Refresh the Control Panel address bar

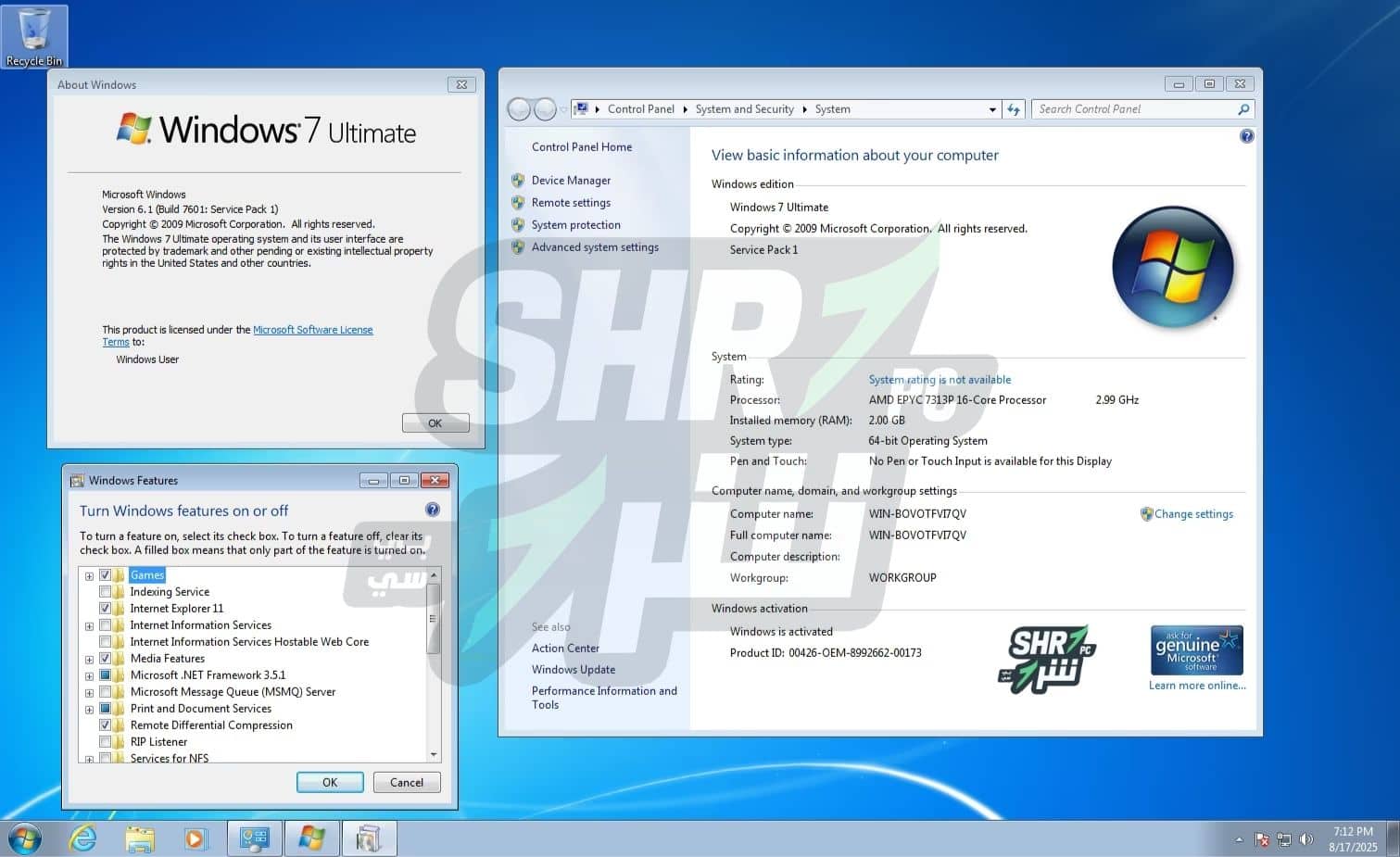1014,109
